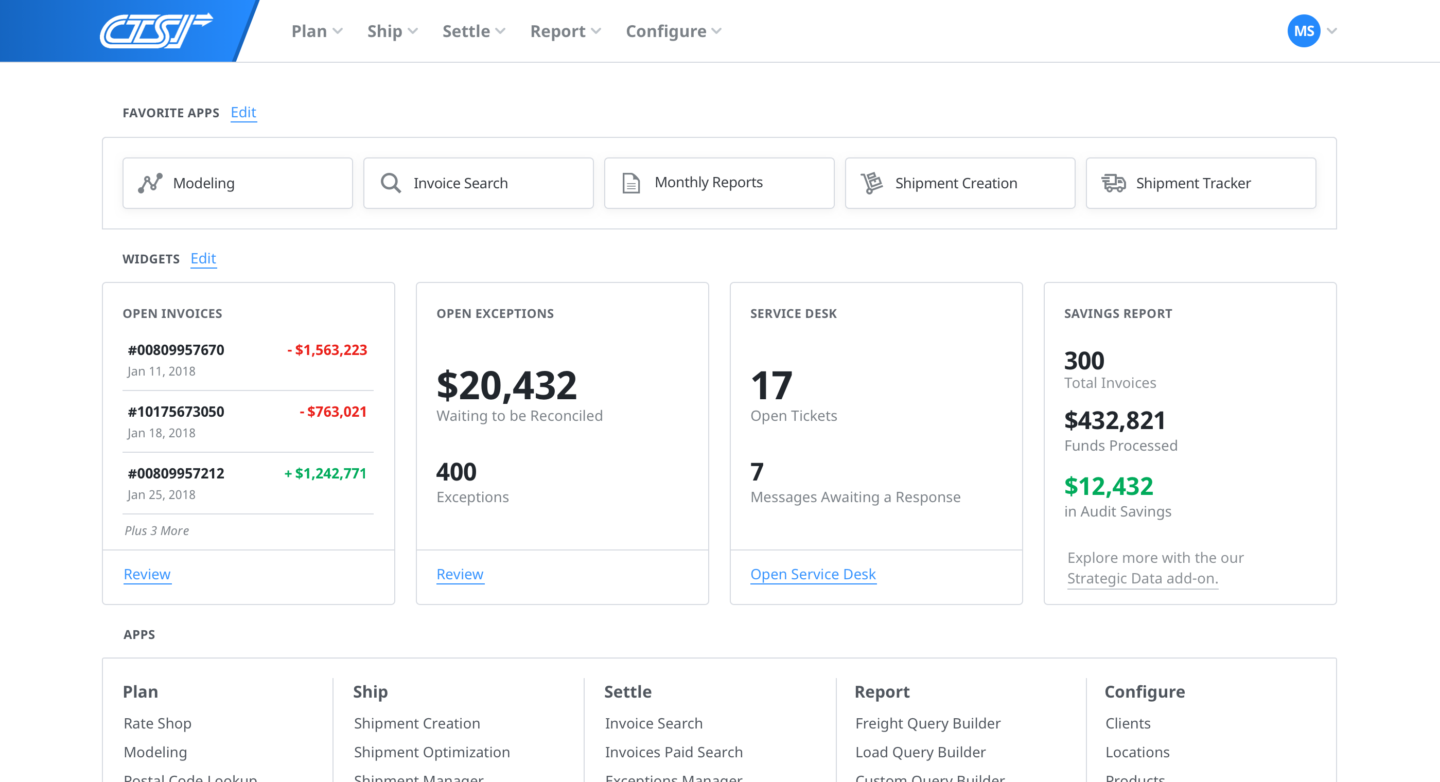The width and height of the screenshot is (1440, 782).
Task: Open the Settle menu
Action: point(473,31)
